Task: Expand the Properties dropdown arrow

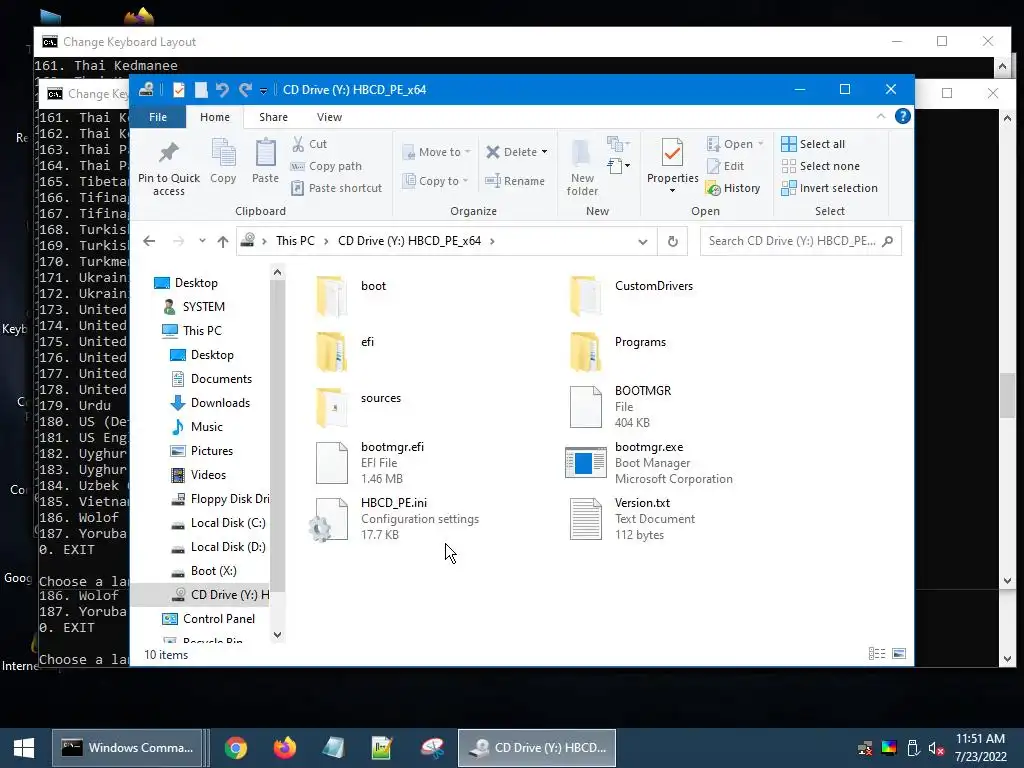Action: 672,191
